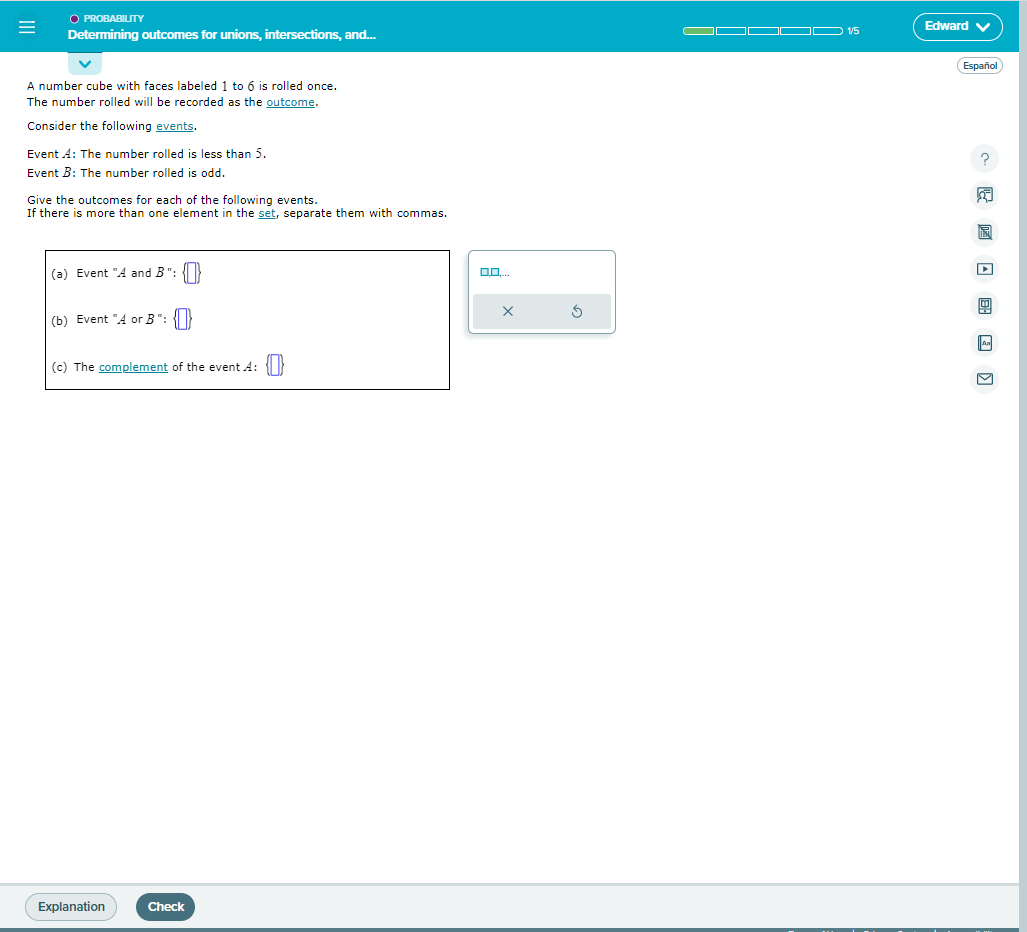Open the dictionary icon
The width and height of the screenshot is (1027, 932).
[x=984, y=342]
